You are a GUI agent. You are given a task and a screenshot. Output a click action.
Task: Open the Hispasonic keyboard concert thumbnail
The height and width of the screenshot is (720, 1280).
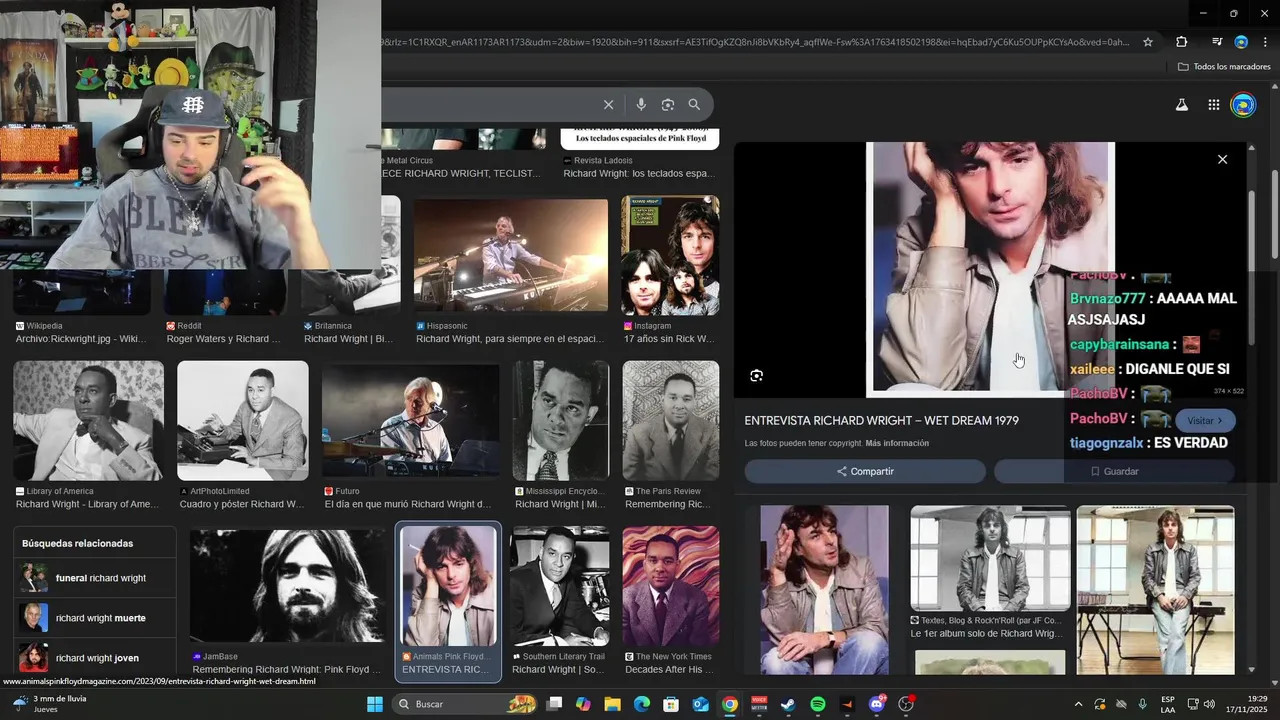click(511, 255)
